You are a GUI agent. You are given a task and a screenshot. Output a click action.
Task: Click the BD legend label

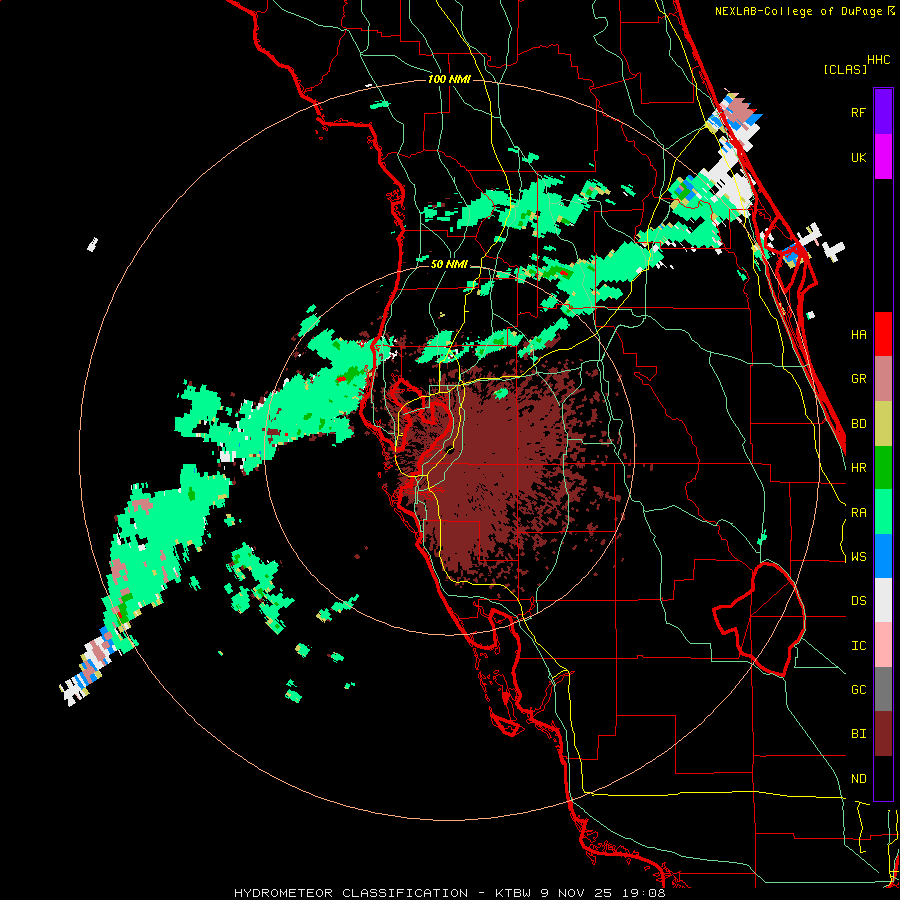858,424
